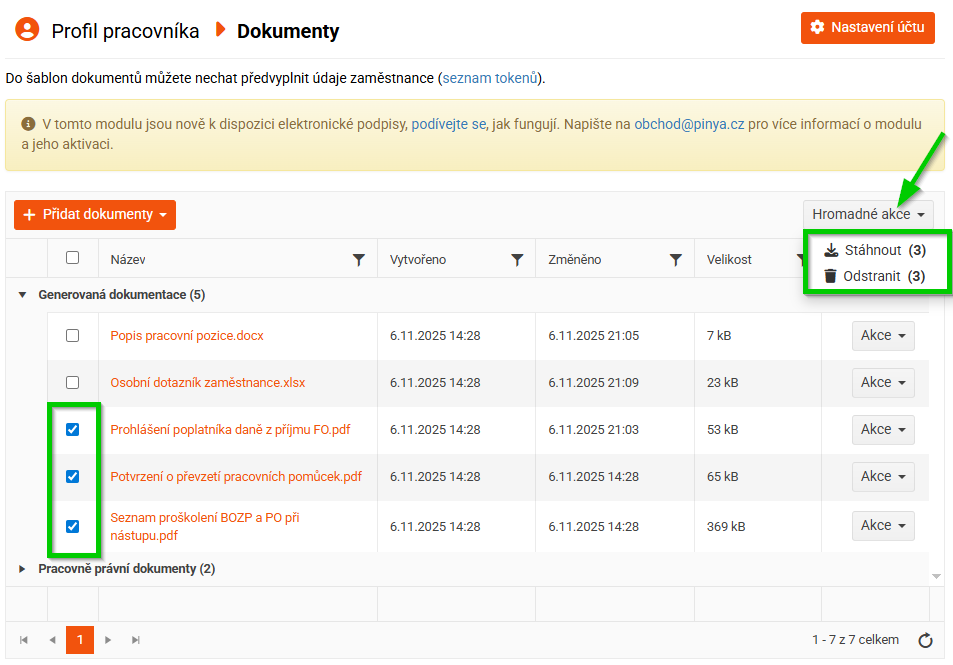Choose Stáhnout from the bulk actions menu
953x665 pixels.
(872, 250)
